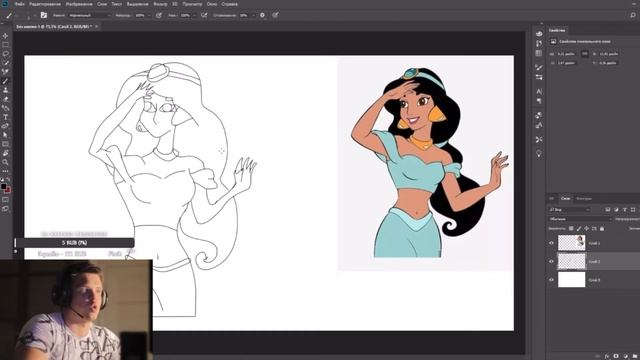Swap foreground and background colors arrow
Viewport: 640px width, 360px height.
point(9,180)
